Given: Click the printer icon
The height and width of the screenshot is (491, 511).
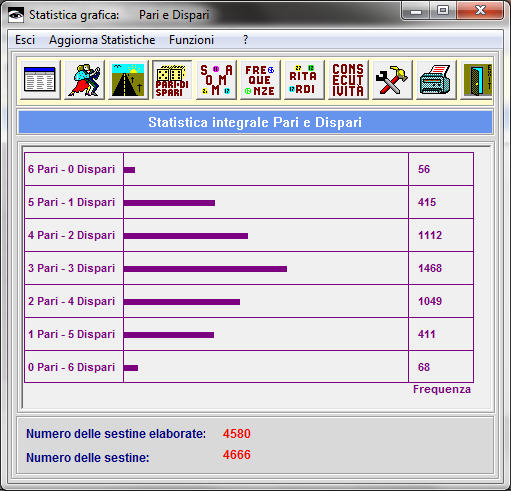Looking at the screenshot, I should click(436, 80).
